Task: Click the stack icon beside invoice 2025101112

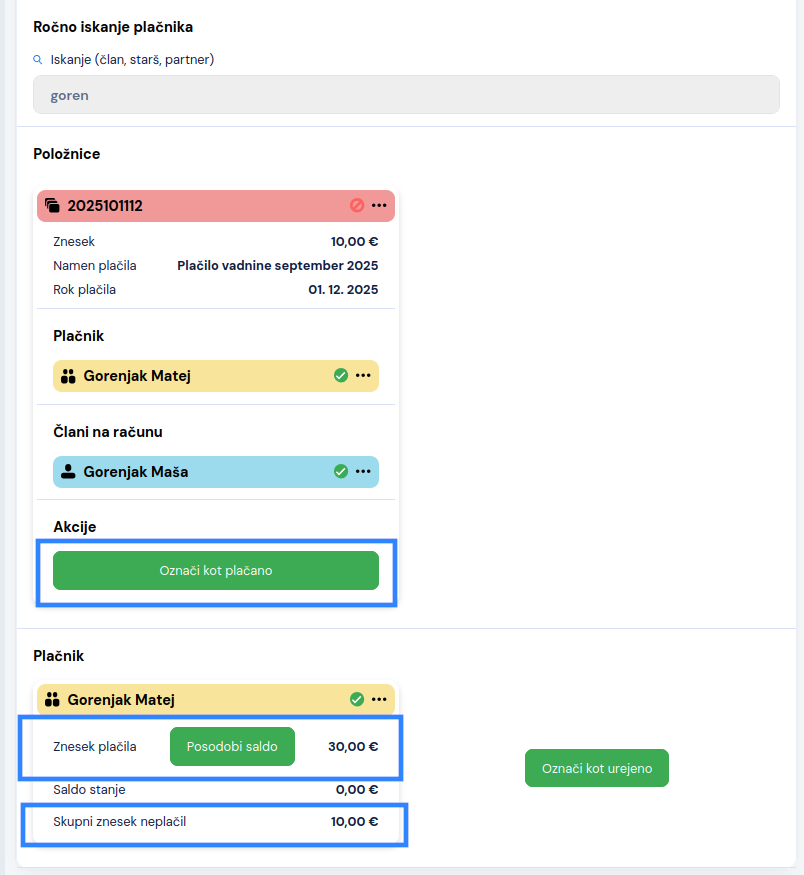Action: pyautogui.click(x=53, y=206)
